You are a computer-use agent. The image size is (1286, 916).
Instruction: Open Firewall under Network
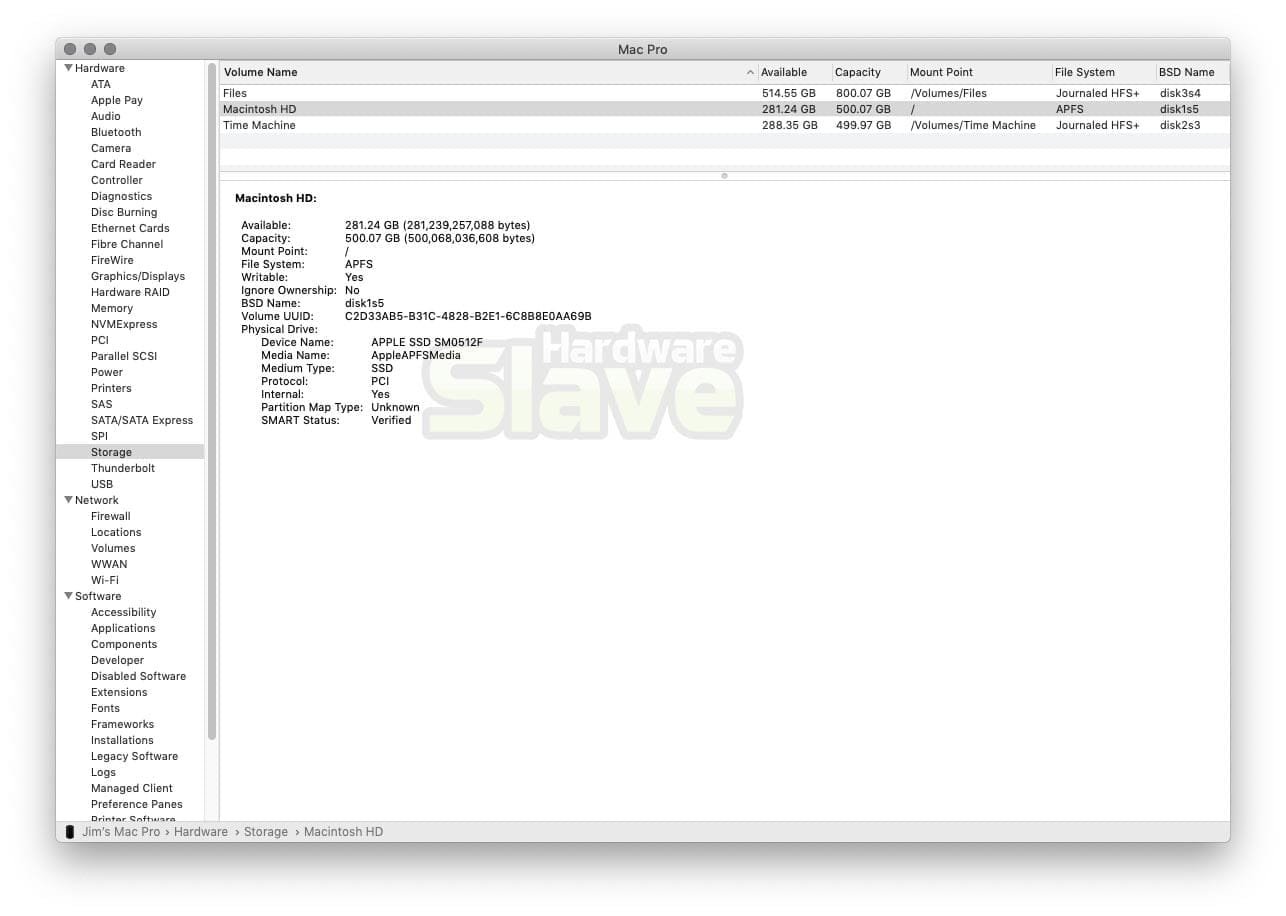pos(111,516)
